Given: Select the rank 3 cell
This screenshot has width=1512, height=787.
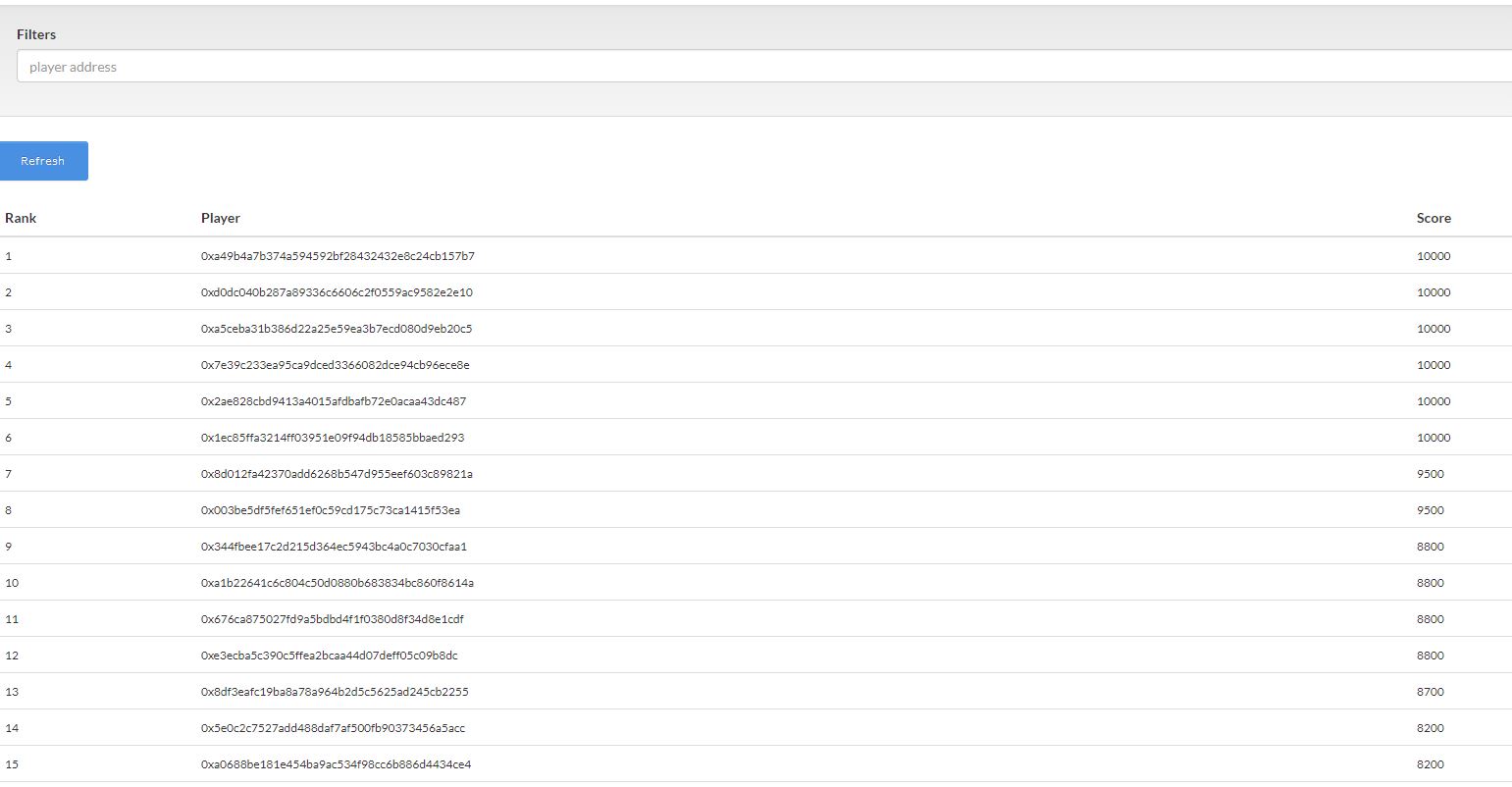Looking at the screenshot, I should [9, 329].
